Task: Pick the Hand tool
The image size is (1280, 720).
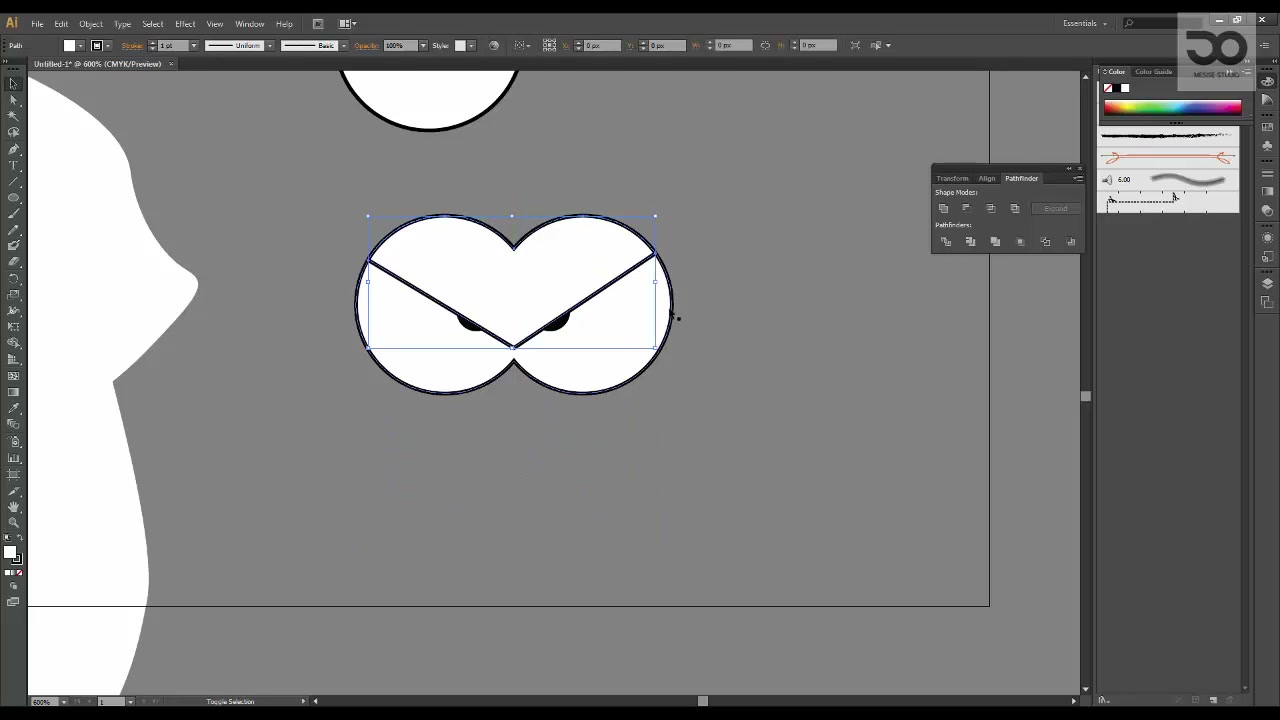Action: point(13,507)
